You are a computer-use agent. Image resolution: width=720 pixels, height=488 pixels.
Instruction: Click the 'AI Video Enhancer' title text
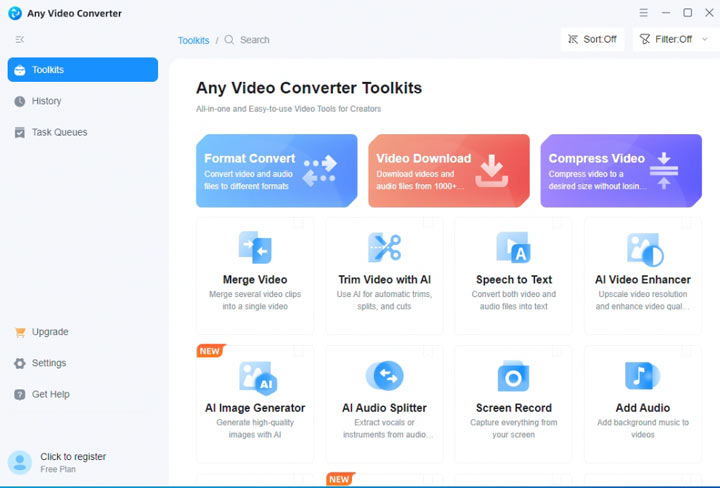[x=643, y=280]
